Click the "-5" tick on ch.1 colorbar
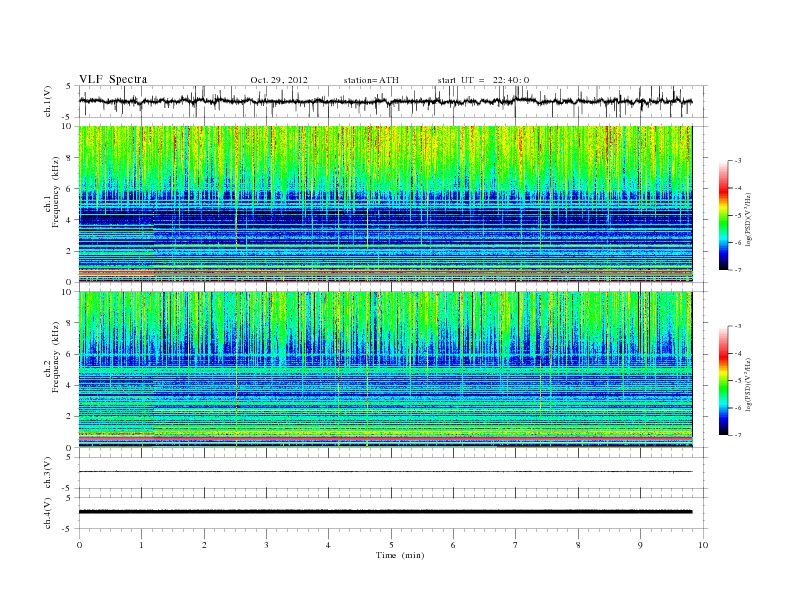 (738, 216)
